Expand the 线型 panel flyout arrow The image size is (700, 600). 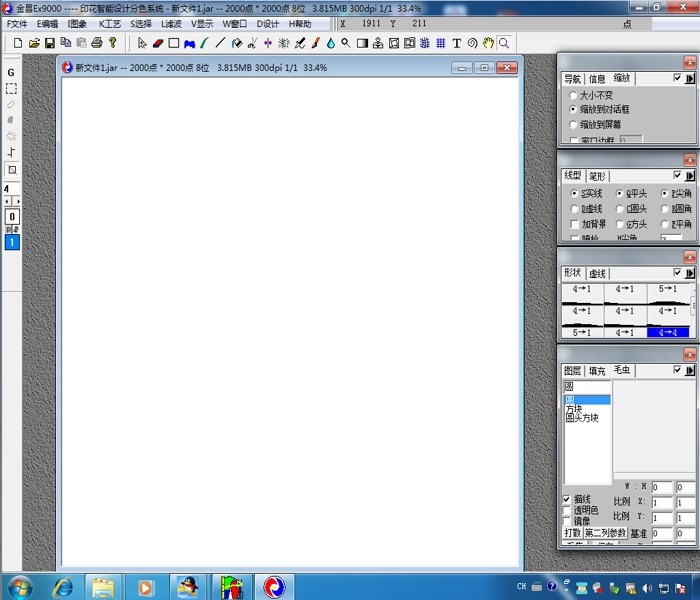pyautogui.click(x=690, y=176)
